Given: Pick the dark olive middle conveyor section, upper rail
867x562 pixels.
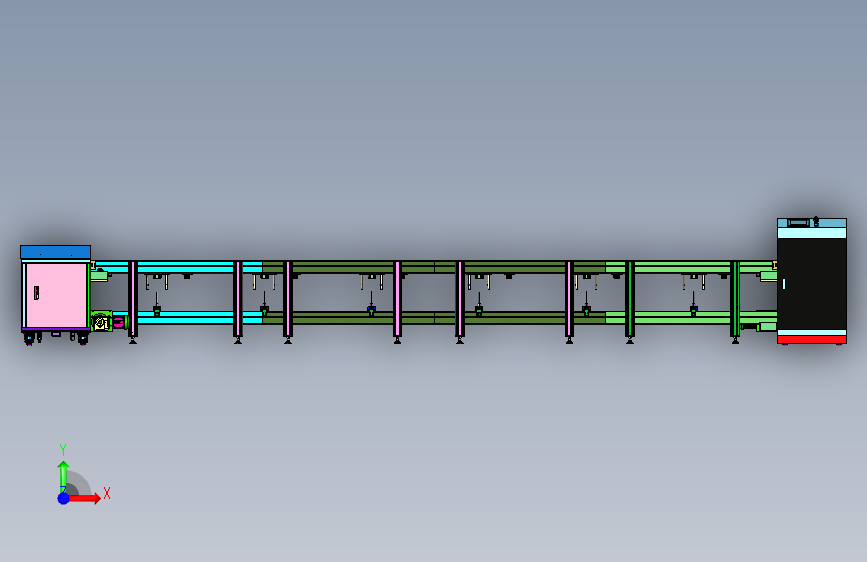Looking at the screenshot, I should (434, 267).
